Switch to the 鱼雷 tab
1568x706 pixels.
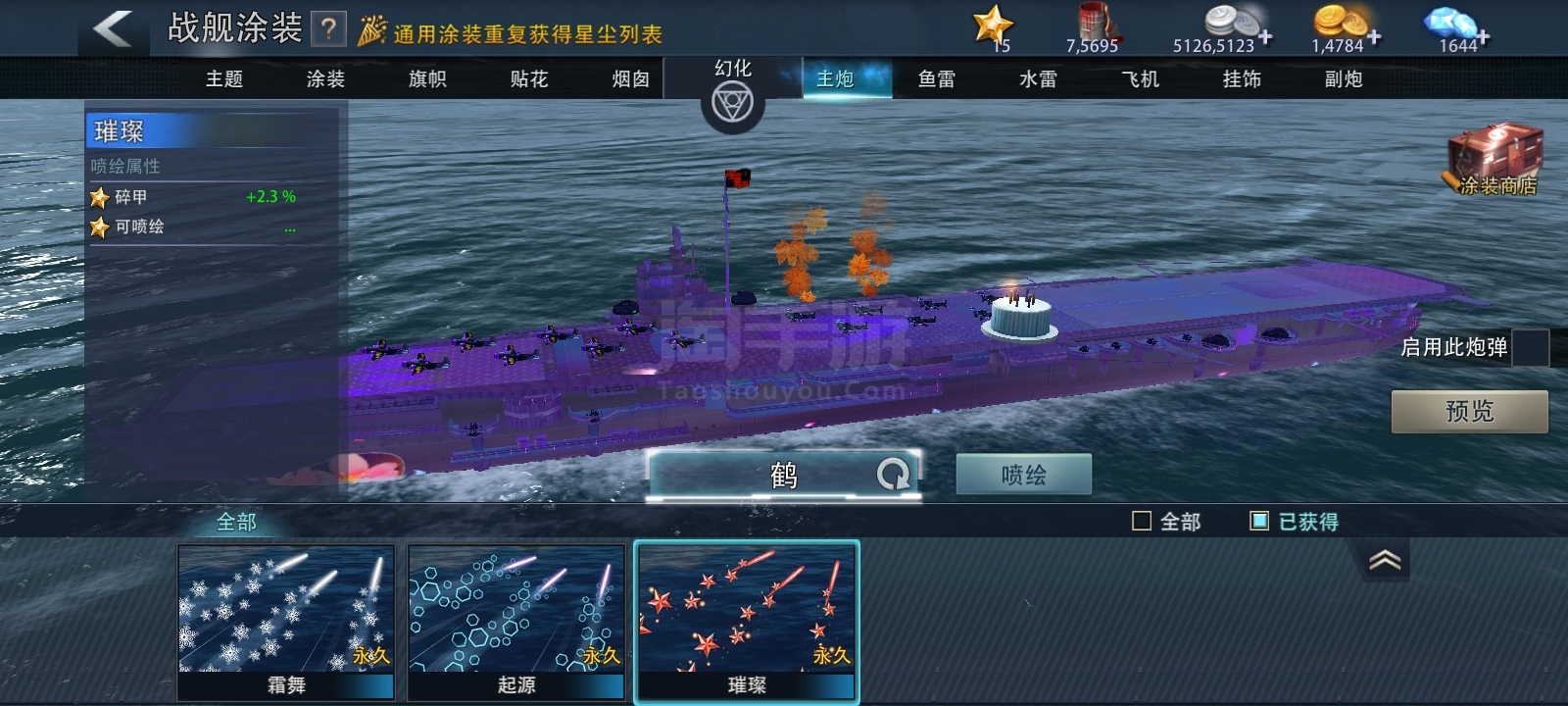(x=937, y=79)
